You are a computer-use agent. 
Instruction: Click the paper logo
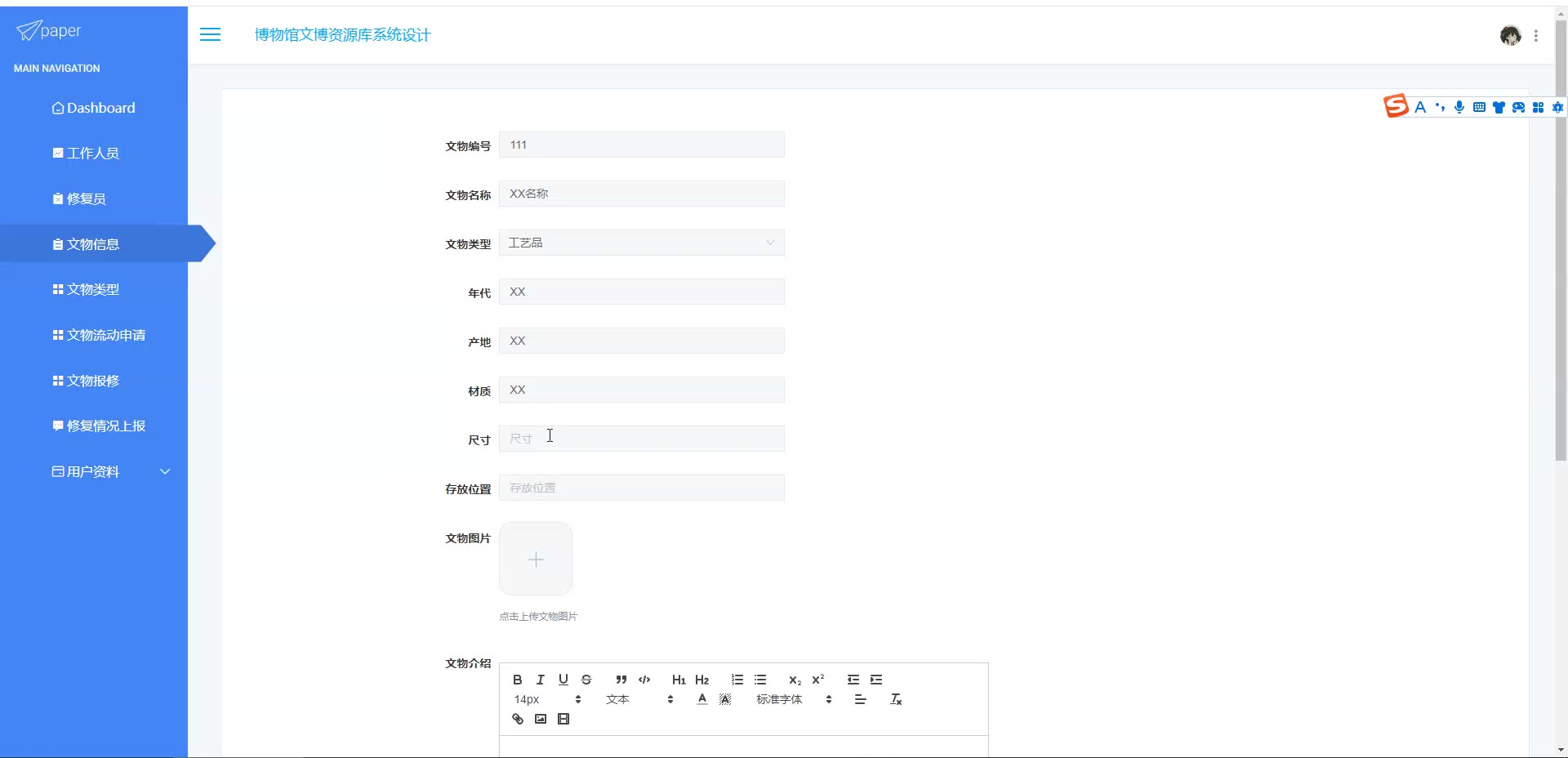tap(49, 31)
